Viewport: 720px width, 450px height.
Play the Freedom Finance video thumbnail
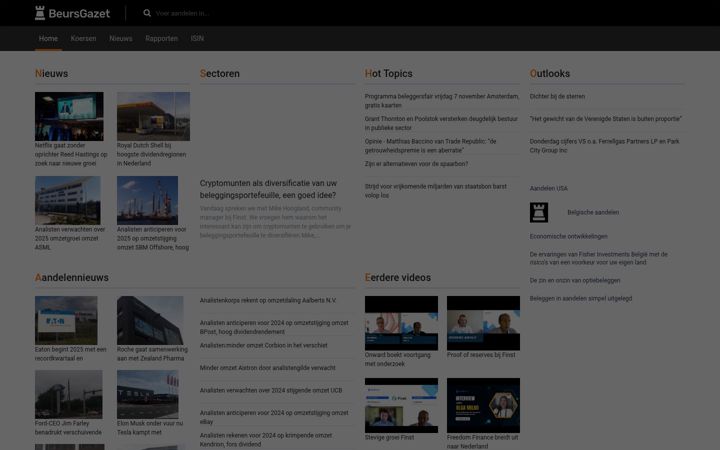click(484, 405)
